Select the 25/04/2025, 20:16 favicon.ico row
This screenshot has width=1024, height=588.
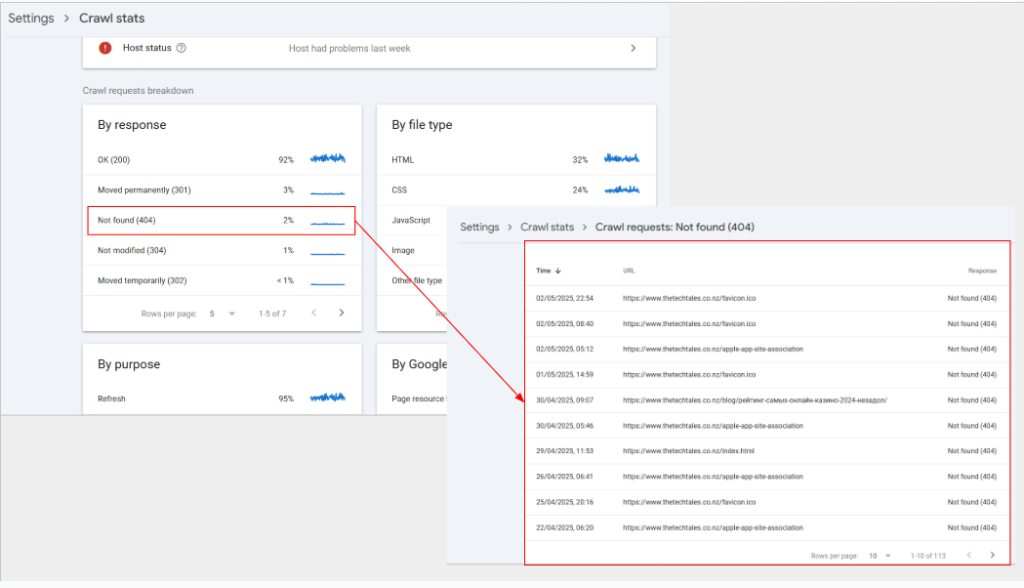(x=767, y=502)
